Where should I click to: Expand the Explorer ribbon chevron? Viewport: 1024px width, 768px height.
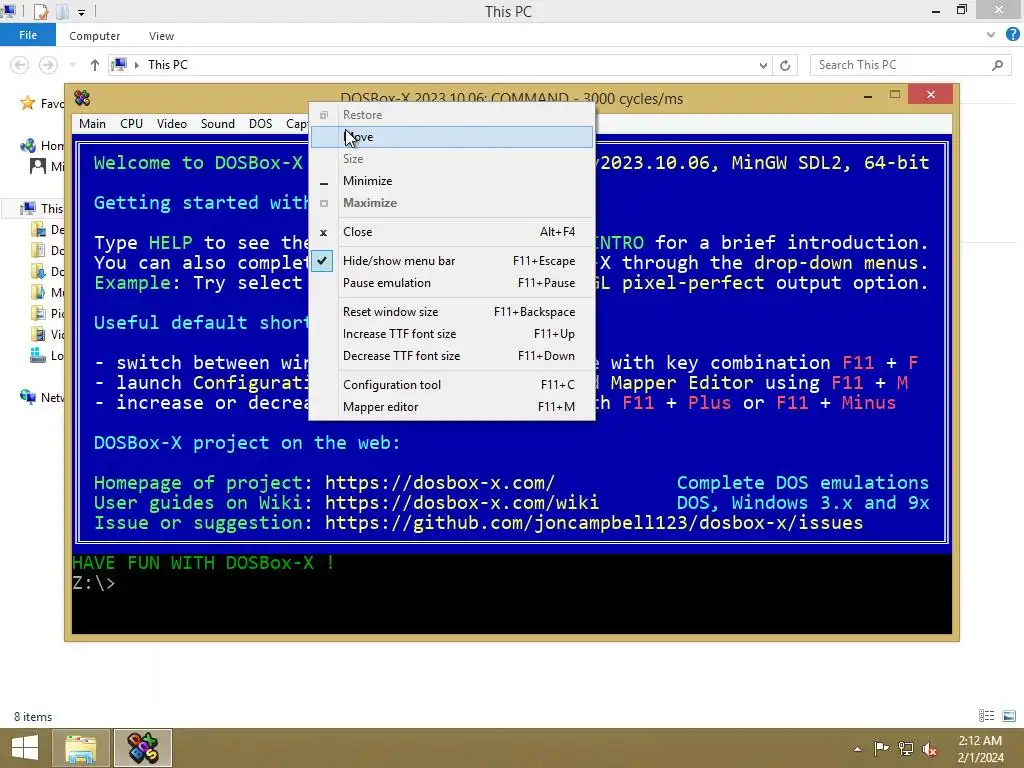(x=991, y=35)
